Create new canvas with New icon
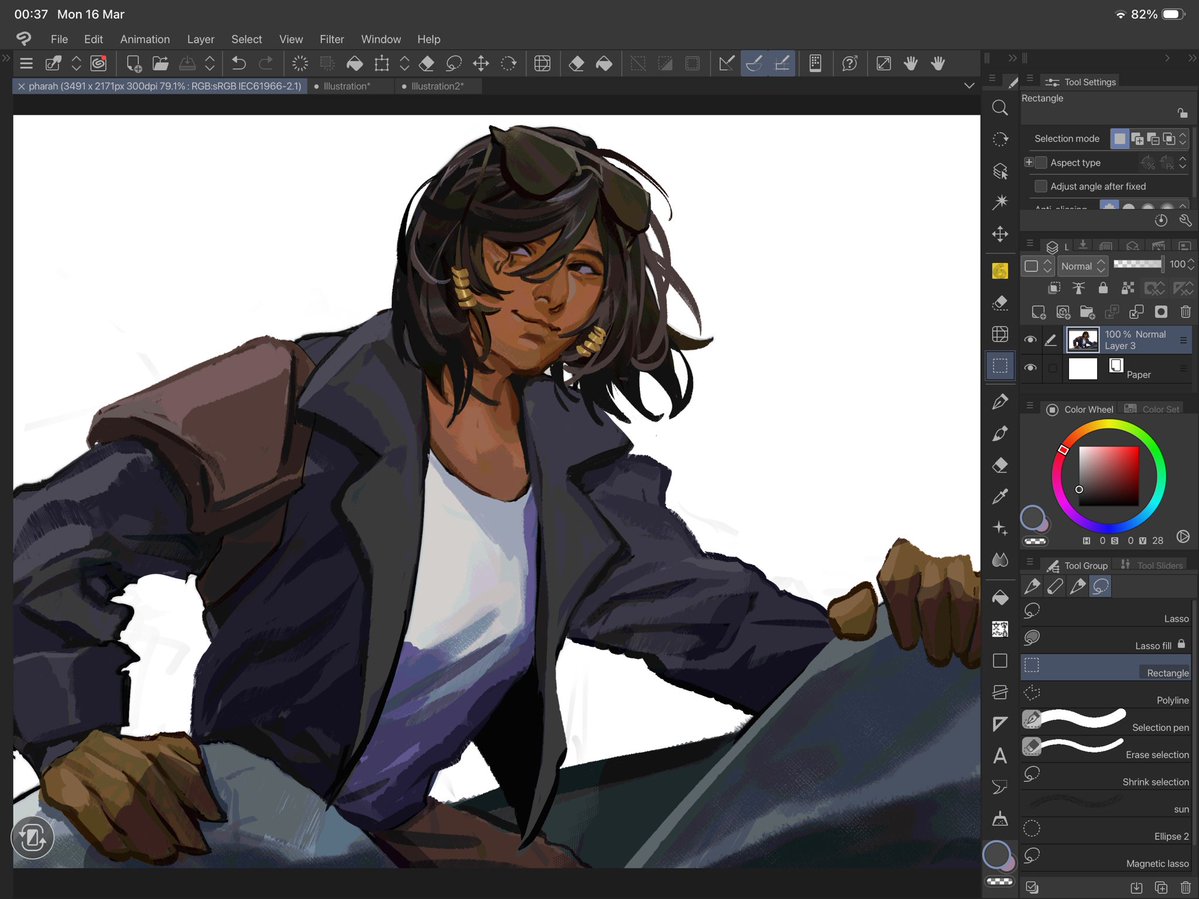This screenshot has width=1199, height=899. point(134,63)
